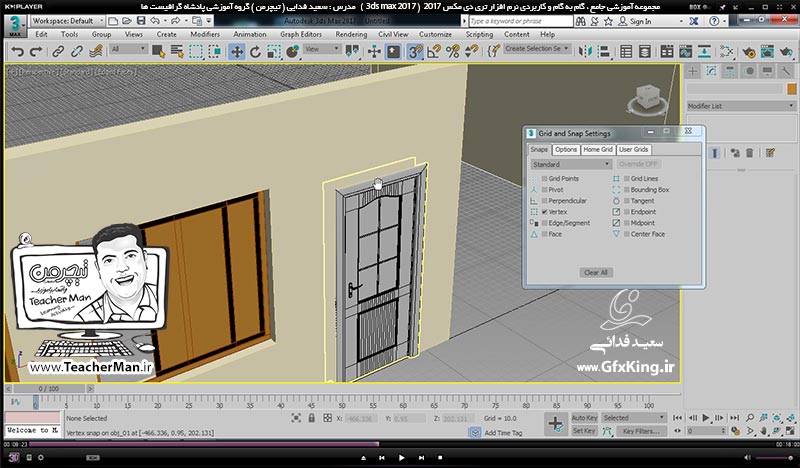
Task: Toggle the Angle Snap button
Action: tap(434, 52)
